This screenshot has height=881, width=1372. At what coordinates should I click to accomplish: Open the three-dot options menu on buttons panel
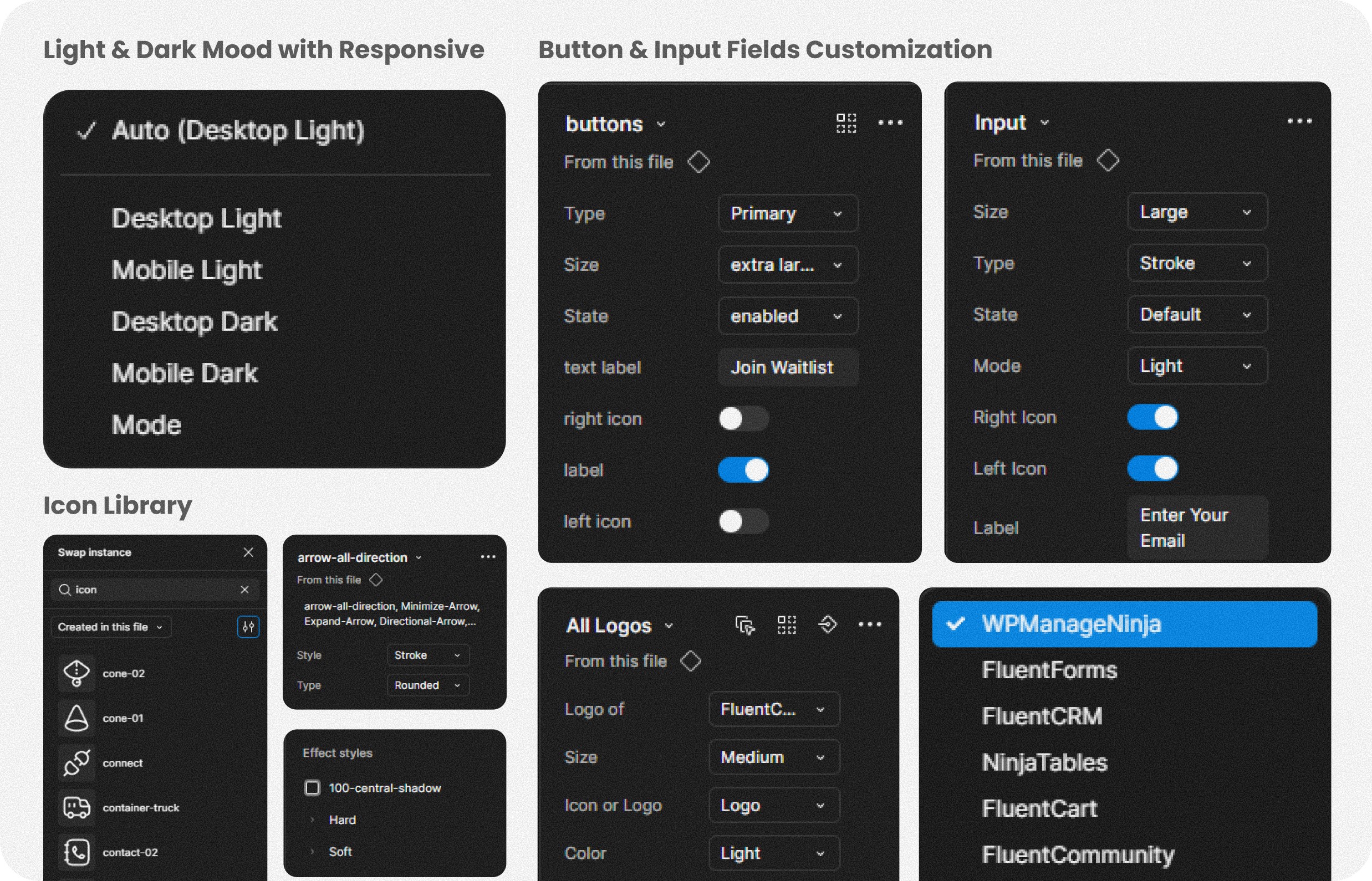click(x=891, y=122)
